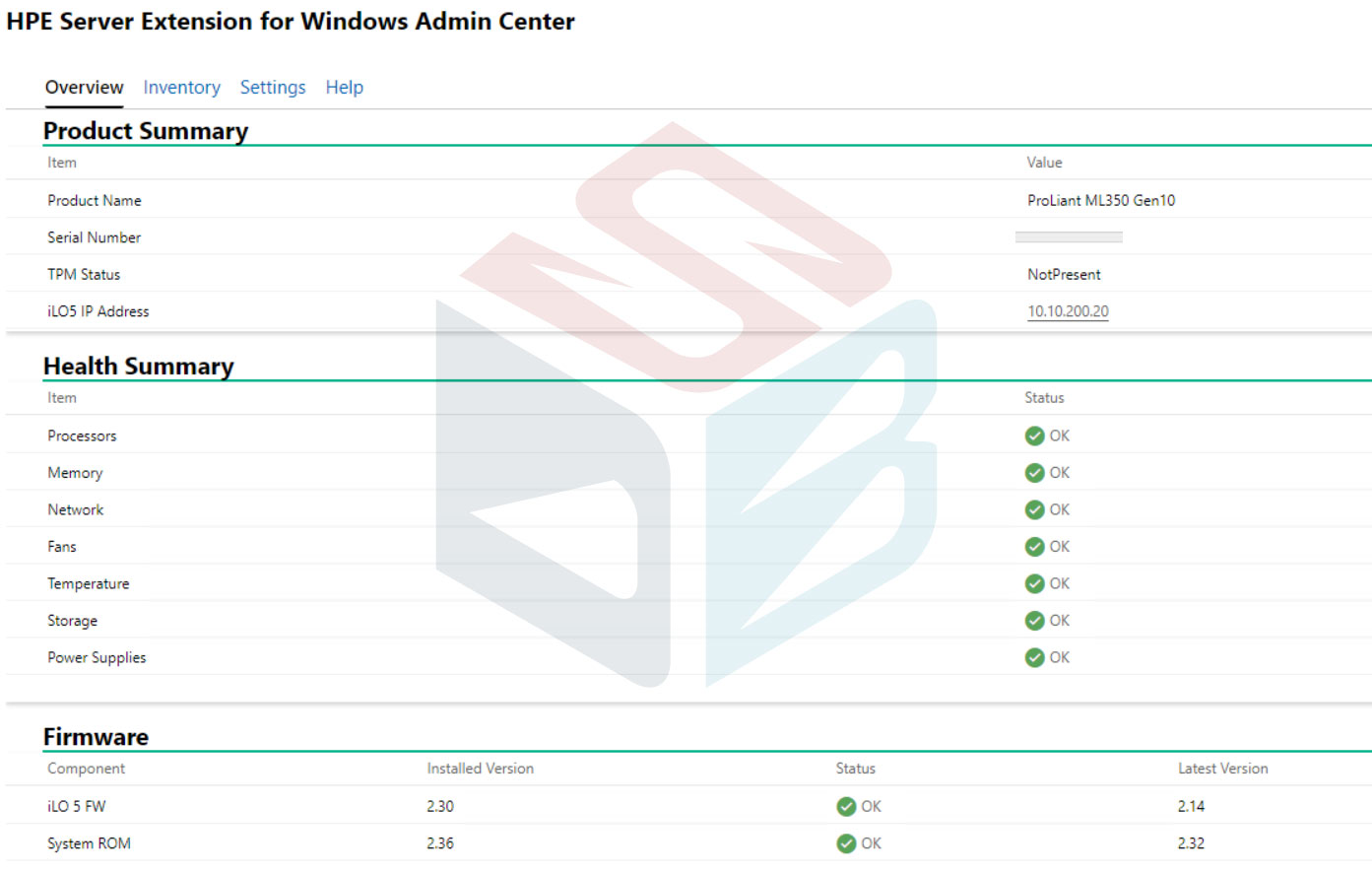Viewport: 1372px width, 873px height.
Task: Click the System ROM status check icon
Action: click(x=847, y=843)
